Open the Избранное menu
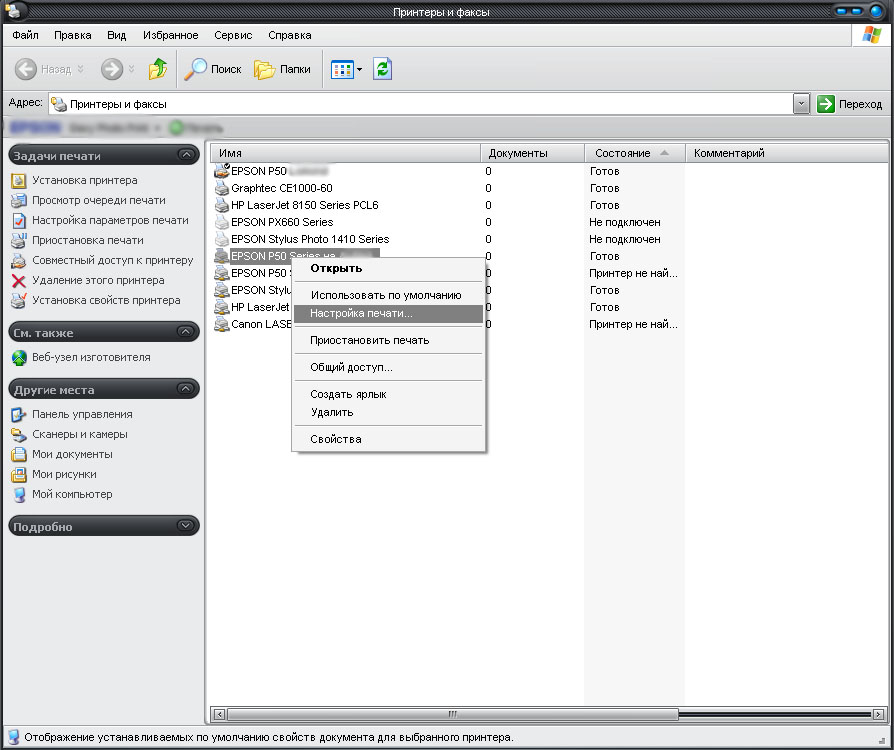The image size is (894, 750). [x=170, y=35]
